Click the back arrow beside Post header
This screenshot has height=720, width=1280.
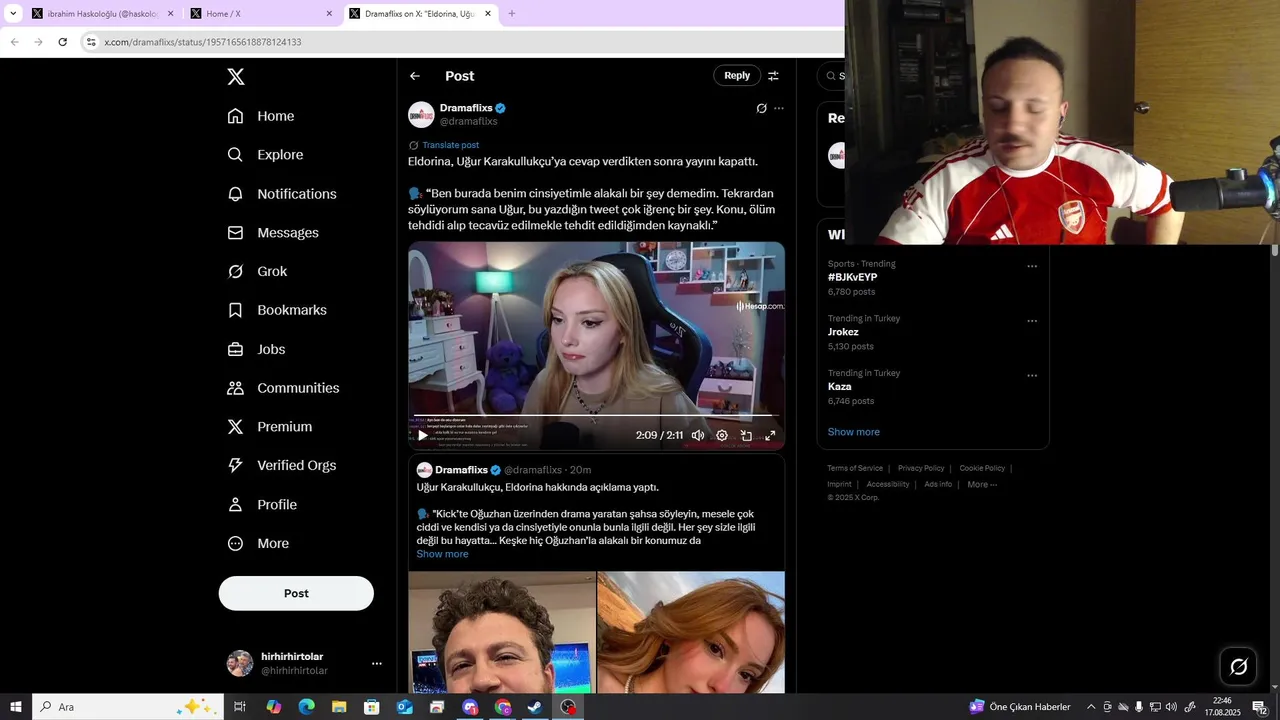(415, 76)
